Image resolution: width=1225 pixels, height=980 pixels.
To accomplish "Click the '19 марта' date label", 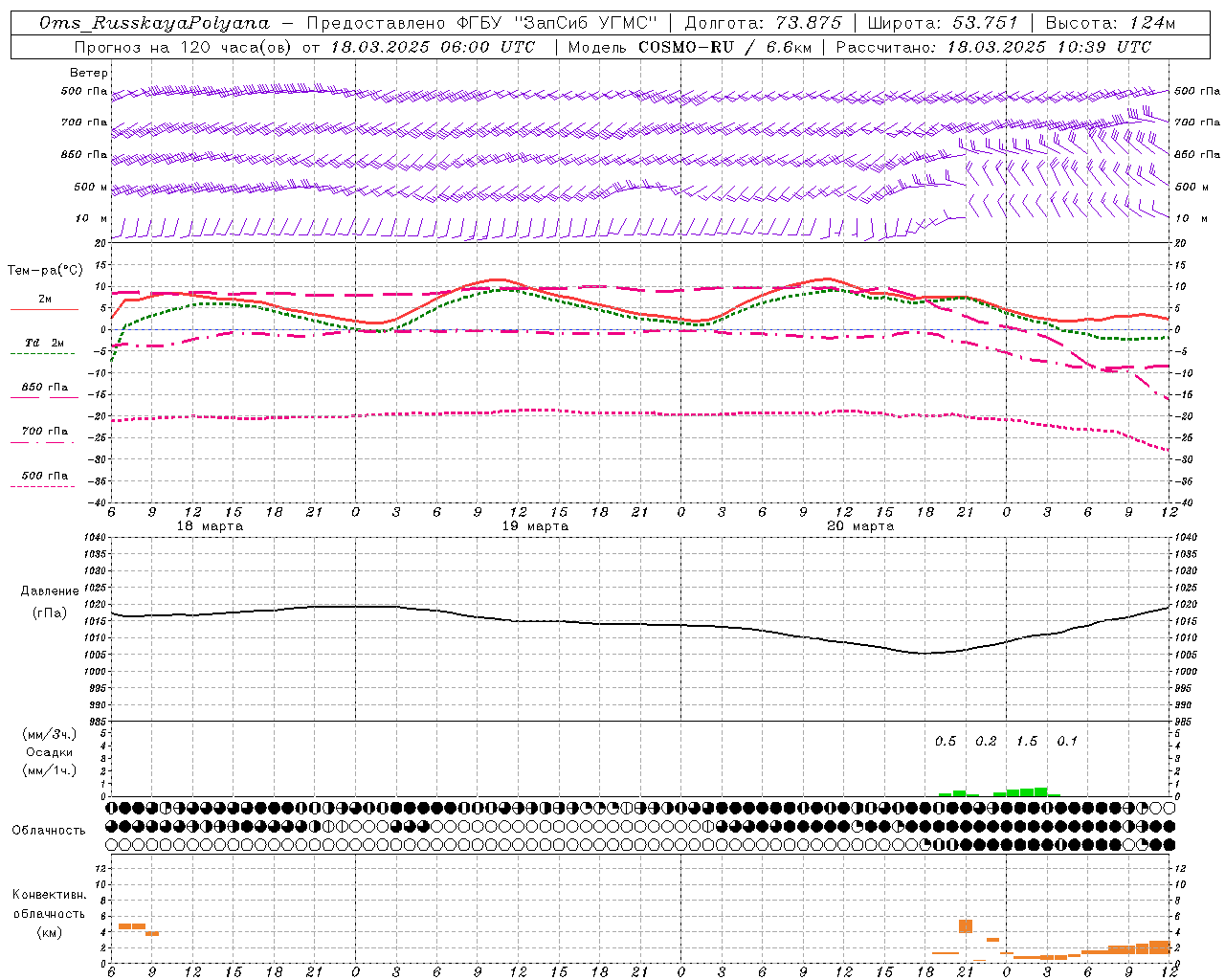I will point(535,526).
